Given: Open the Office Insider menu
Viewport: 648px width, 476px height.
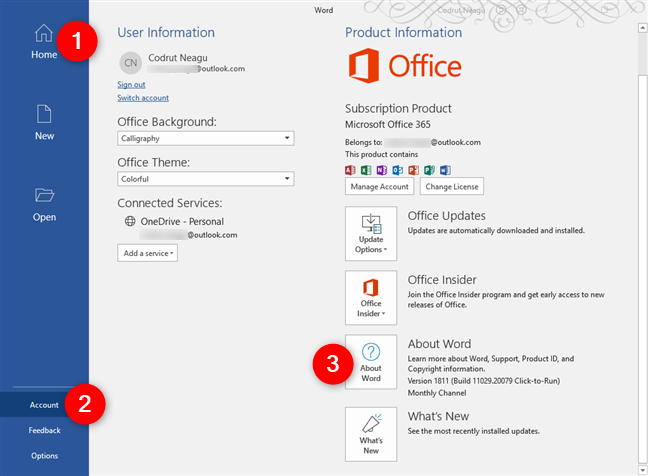Looking at the screenshot, I should pyautogui.click(x=371, y=298).
